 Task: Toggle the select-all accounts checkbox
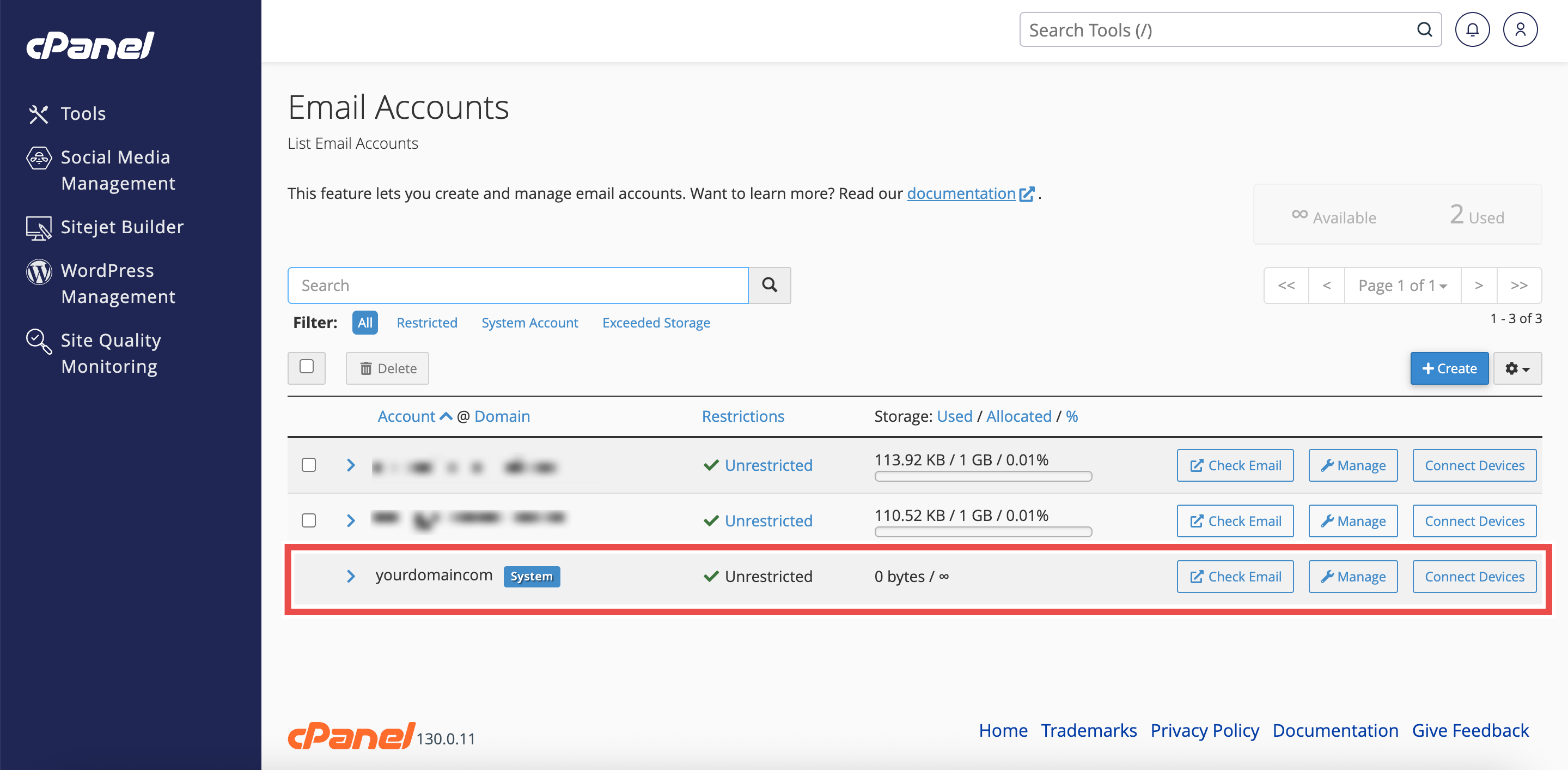[306, 367]
